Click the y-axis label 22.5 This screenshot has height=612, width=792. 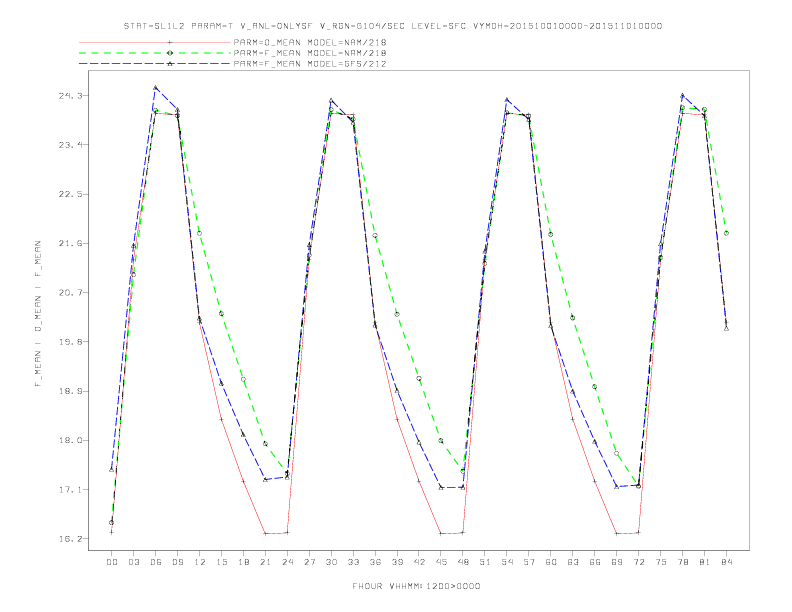tap(70, 194)
